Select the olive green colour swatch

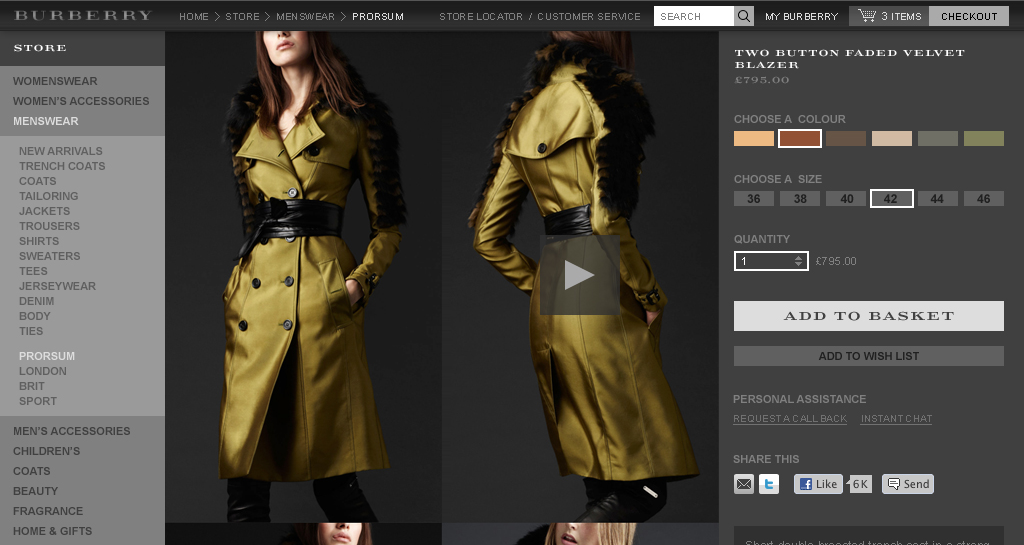pos(984,139)
